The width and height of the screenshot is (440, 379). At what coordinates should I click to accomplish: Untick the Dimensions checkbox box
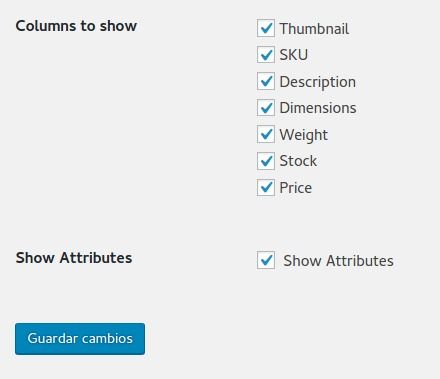[266, 108]
